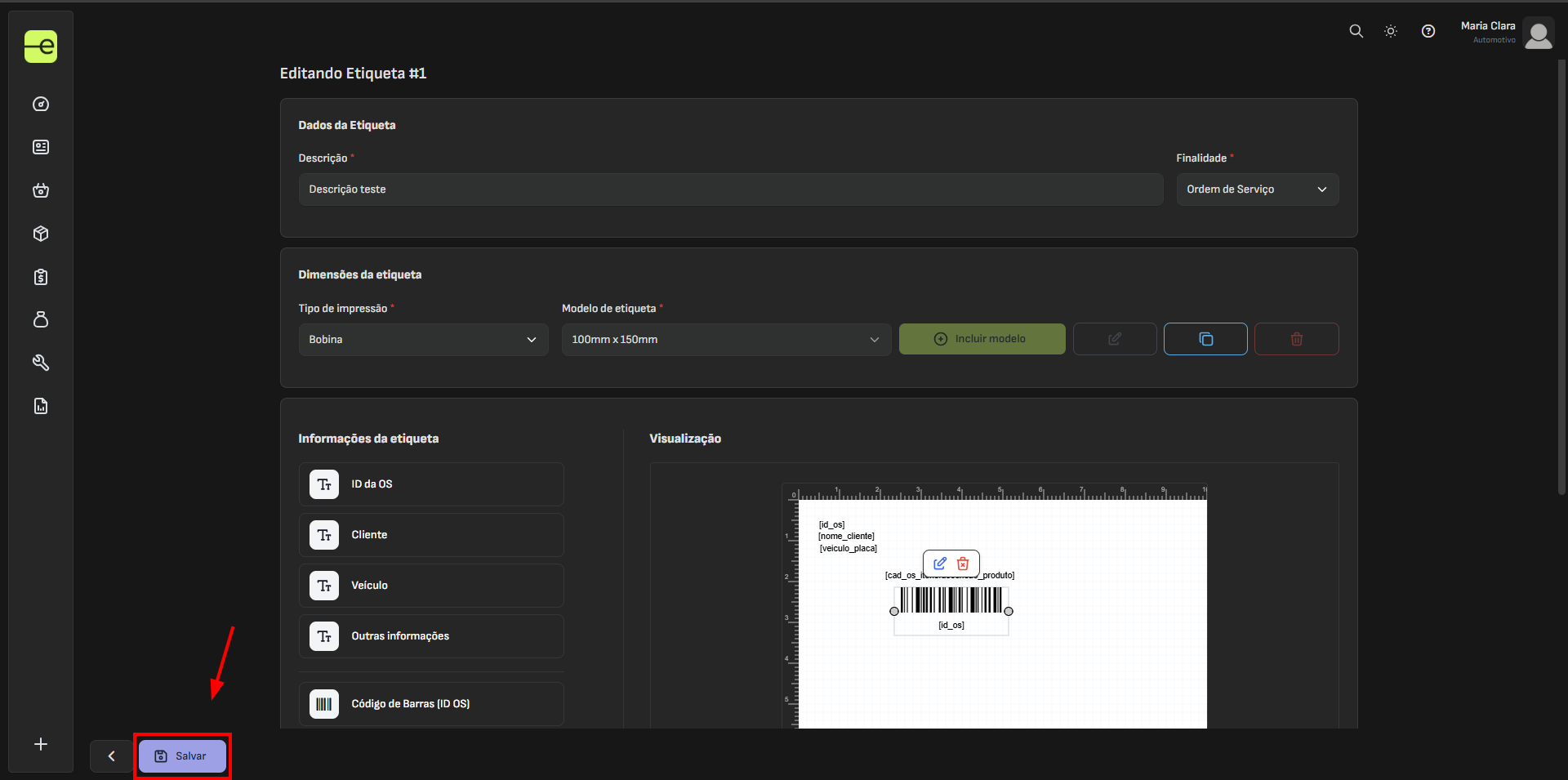Click the red trash icon on preview element

click(963, 564)
